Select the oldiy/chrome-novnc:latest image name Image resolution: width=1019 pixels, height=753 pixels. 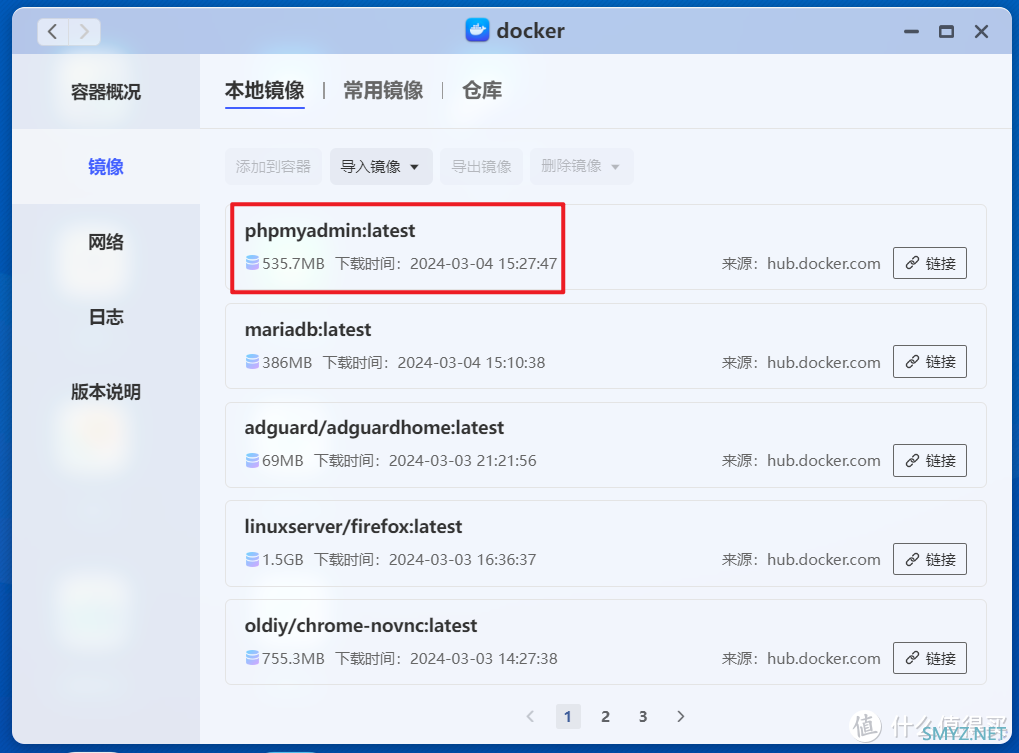(x=361, y=626)
